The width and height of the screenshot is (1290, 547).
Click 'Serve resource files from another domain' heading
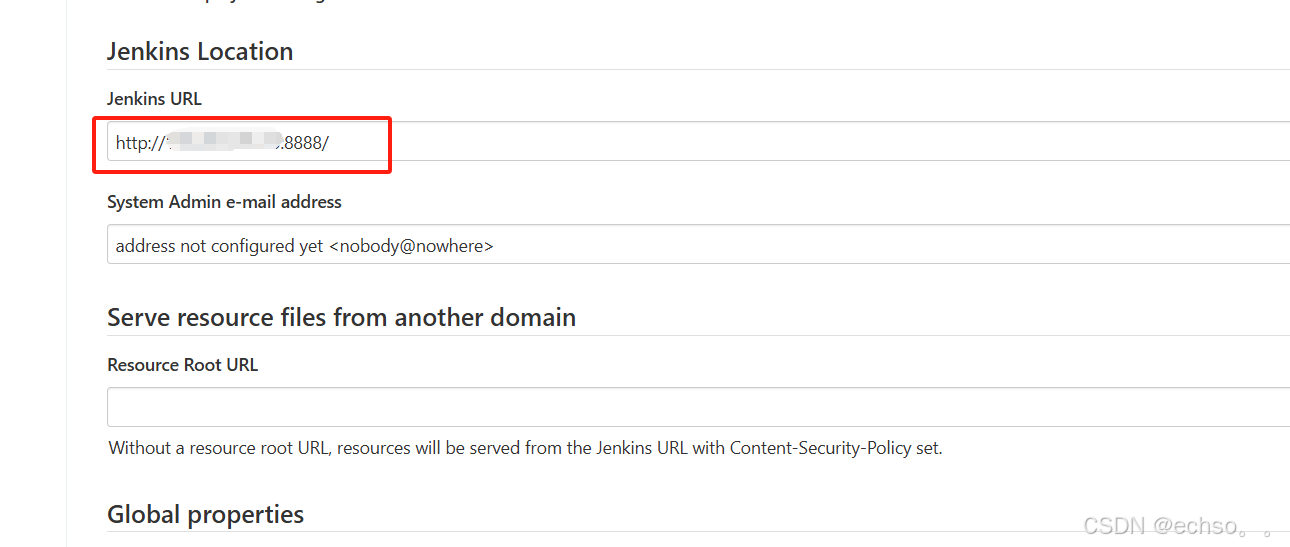341,317
